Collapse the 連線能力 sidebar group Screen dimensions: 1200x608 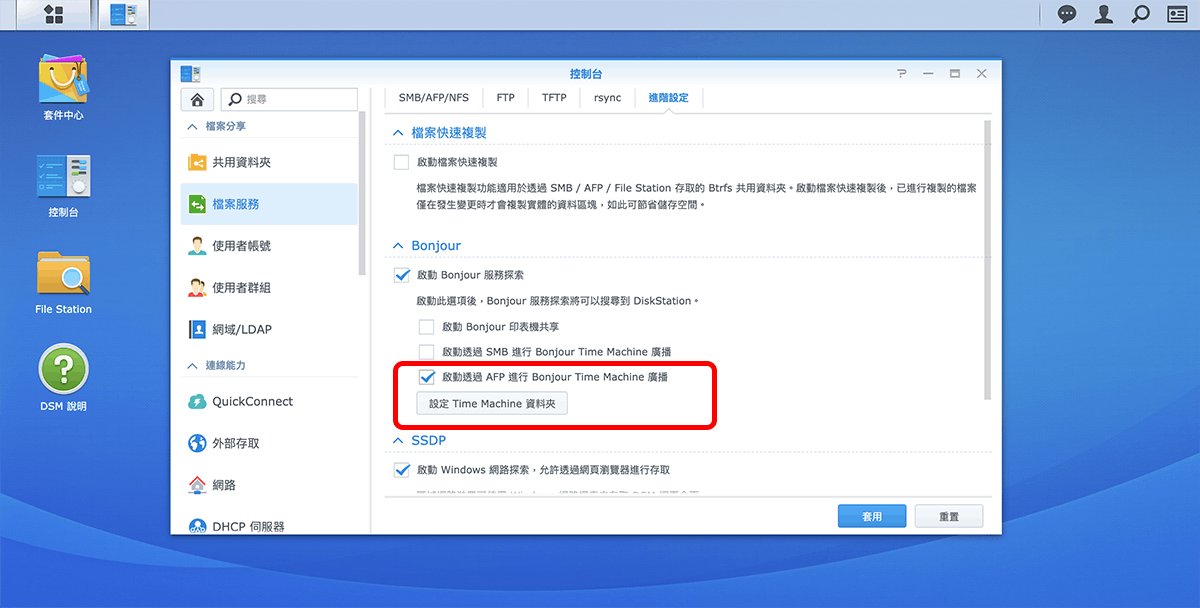(193, 366)
